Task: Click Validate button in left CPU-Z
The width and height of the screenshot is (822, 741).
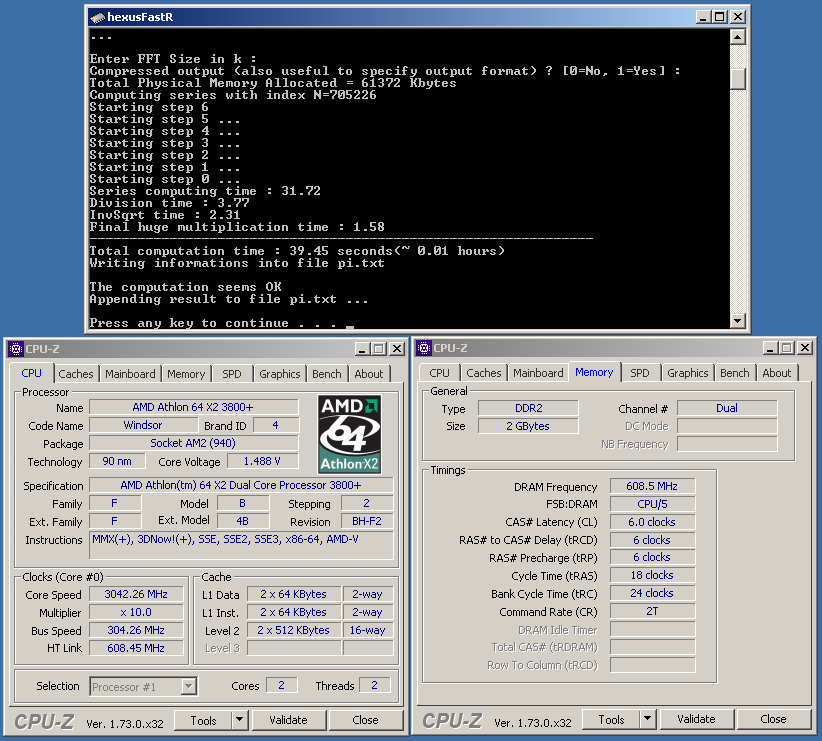Action: click(289, 720)
